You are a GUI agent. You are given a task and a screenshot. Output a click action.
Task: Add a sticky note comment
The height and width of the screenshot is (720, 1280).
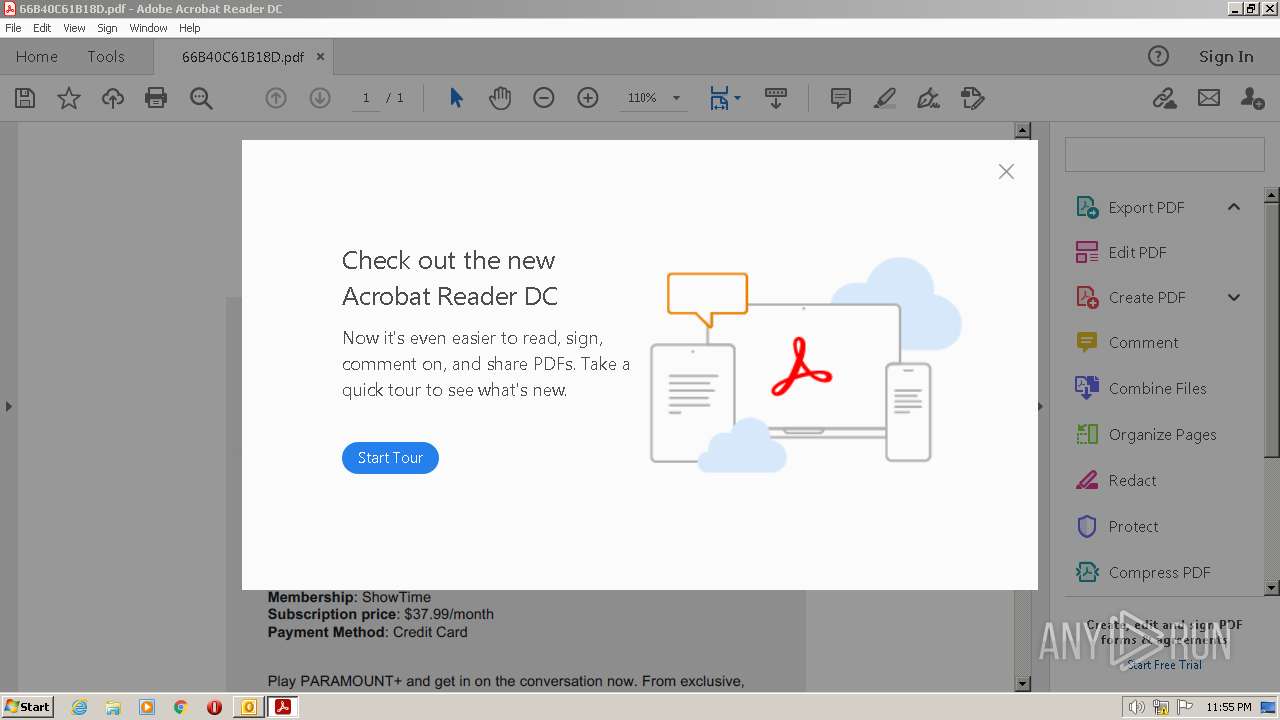841,98
